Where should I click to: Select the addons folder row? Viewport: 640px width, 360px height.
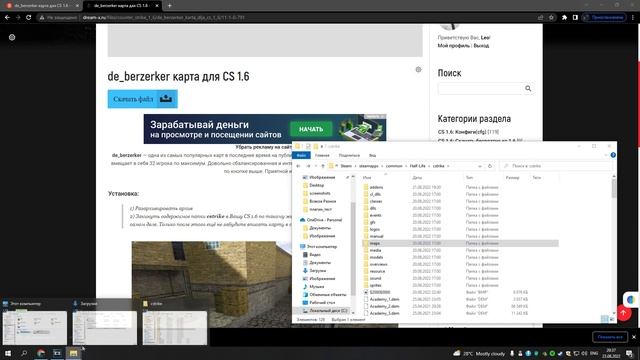coord(460,187)
